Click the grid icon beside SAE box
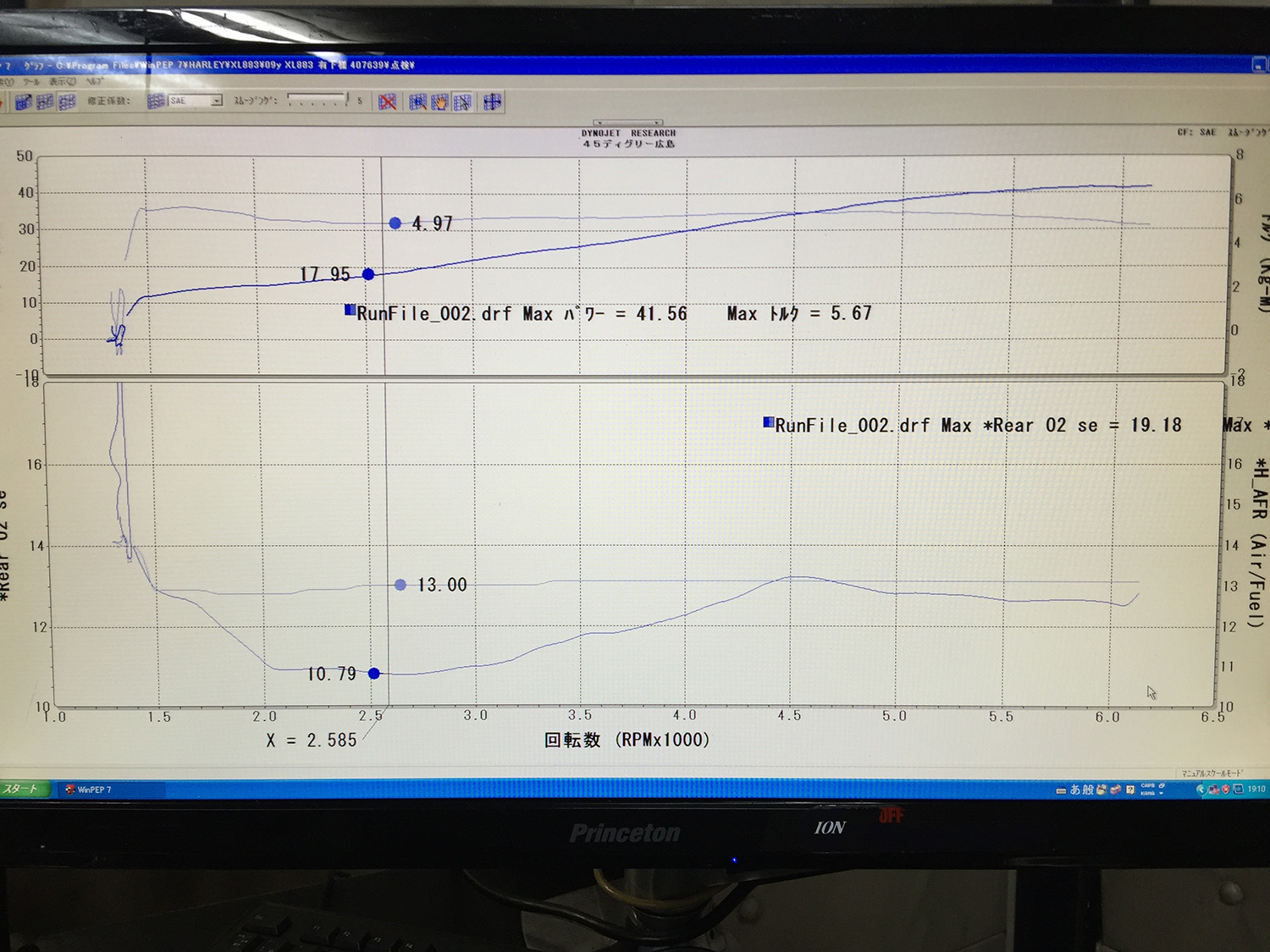 click(156, 101)
